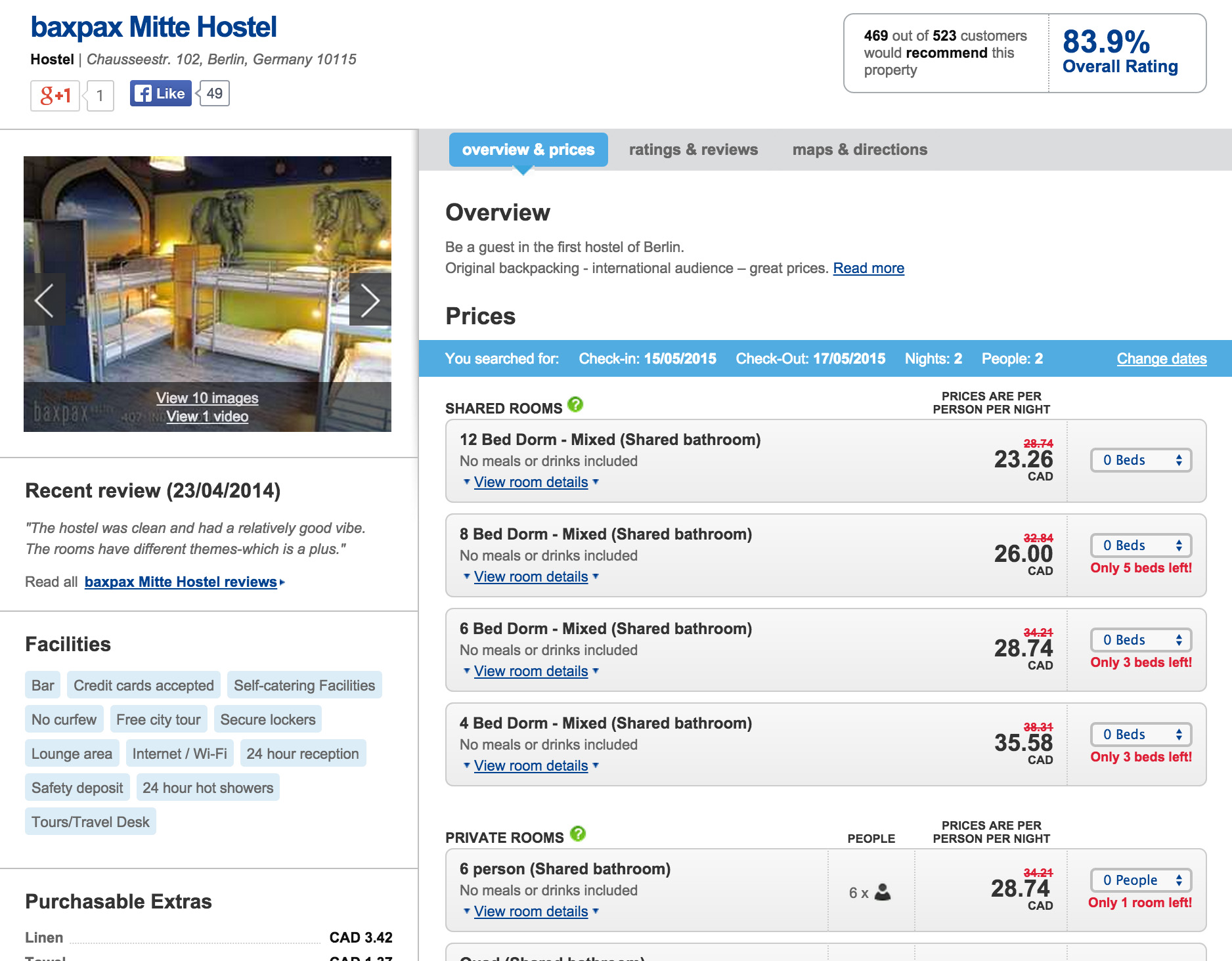The height and width of the screenshot is (961, 1232).
Task: Click Google +1 count bubble
Action: pos(100,96)
